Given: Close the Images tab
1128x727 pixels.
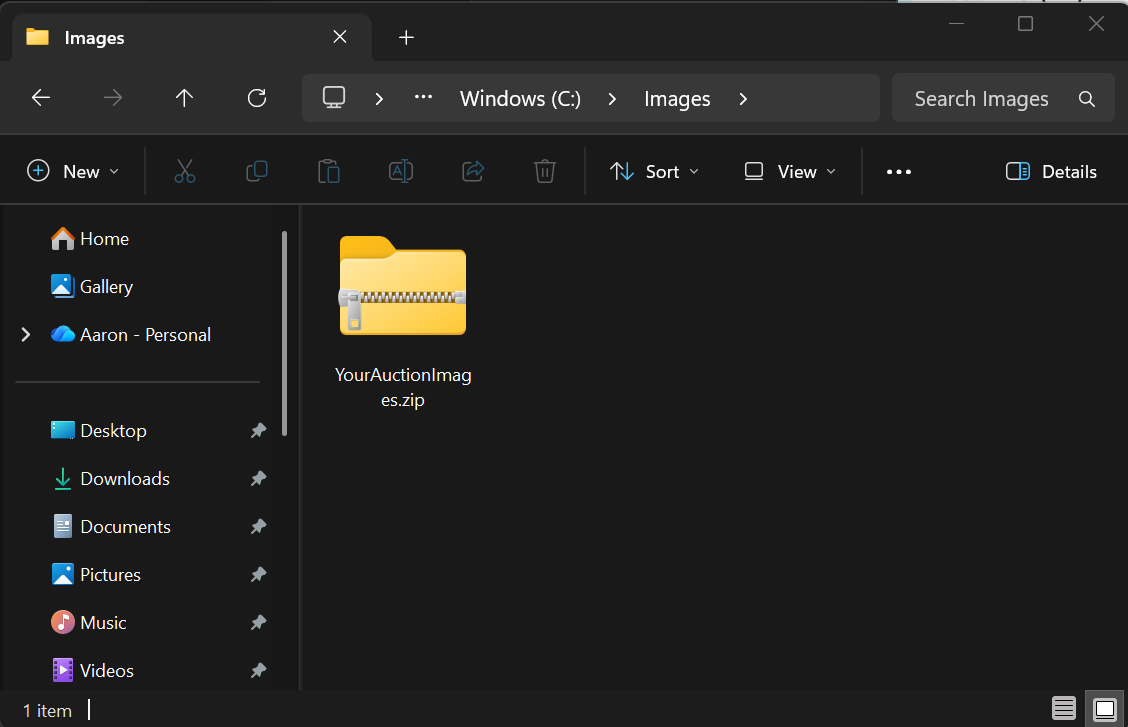Looking at the screenshot, I should pyautogui.click(x=340, y=37).
